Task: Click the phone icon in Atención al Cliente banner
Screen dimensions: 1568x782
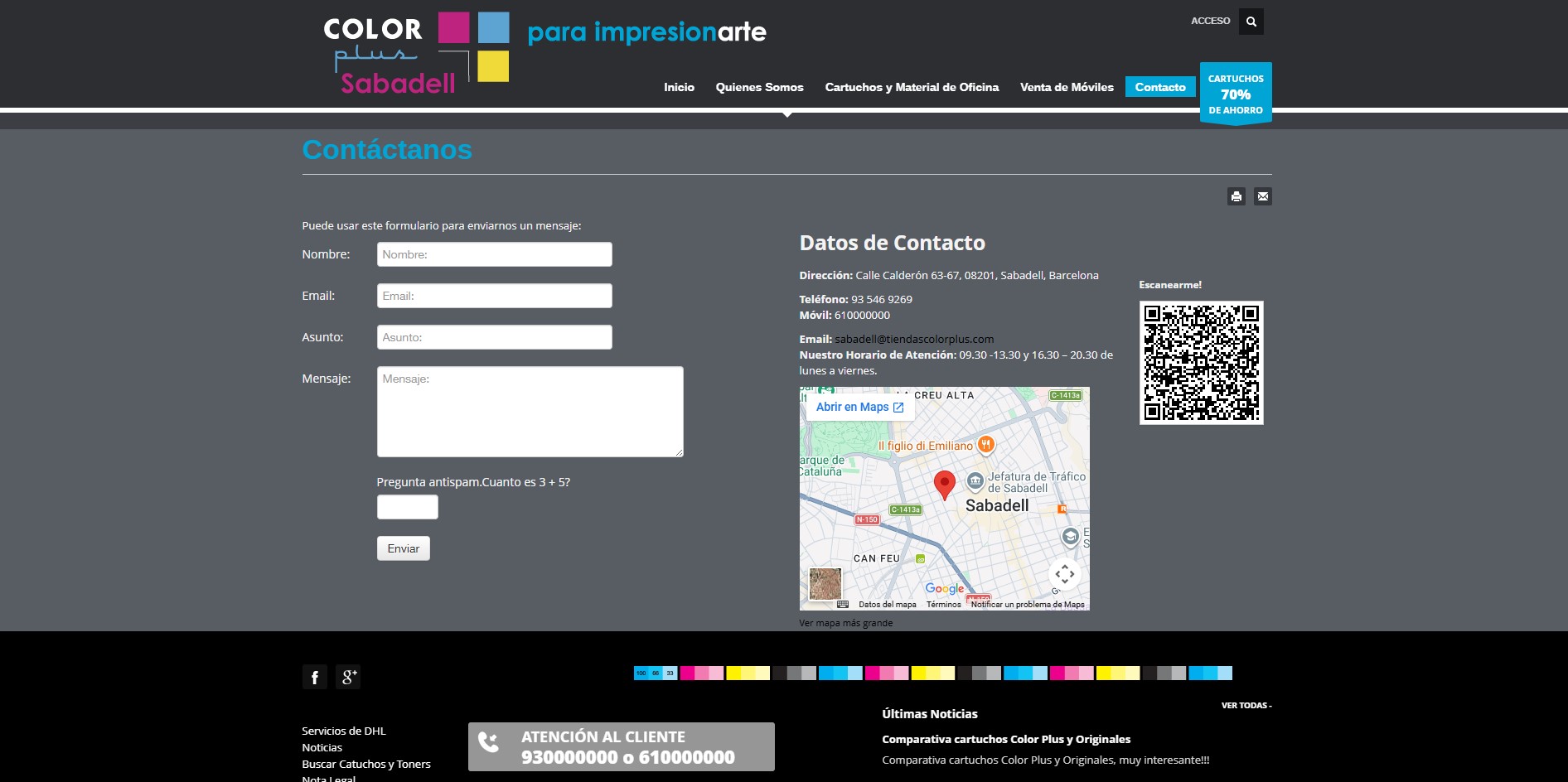Action: [489, 742]
